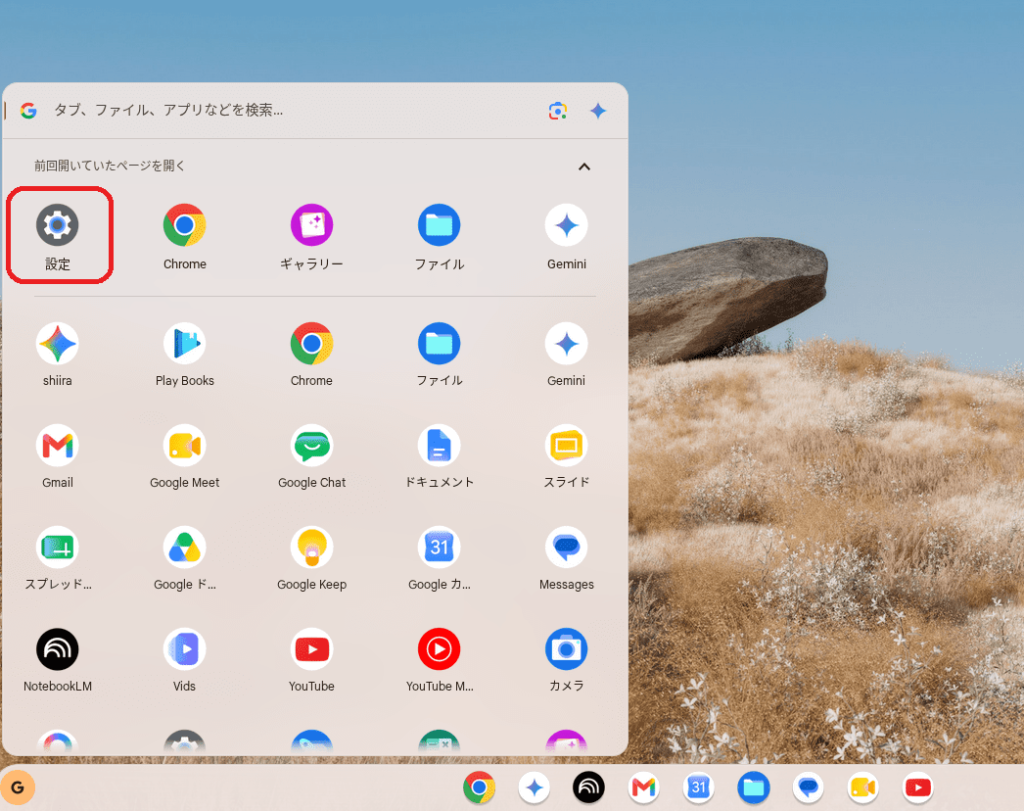The image size is (1024, 811).
Task: Open the Google カ... Calendar app in grid
Action: coord(439,558)
